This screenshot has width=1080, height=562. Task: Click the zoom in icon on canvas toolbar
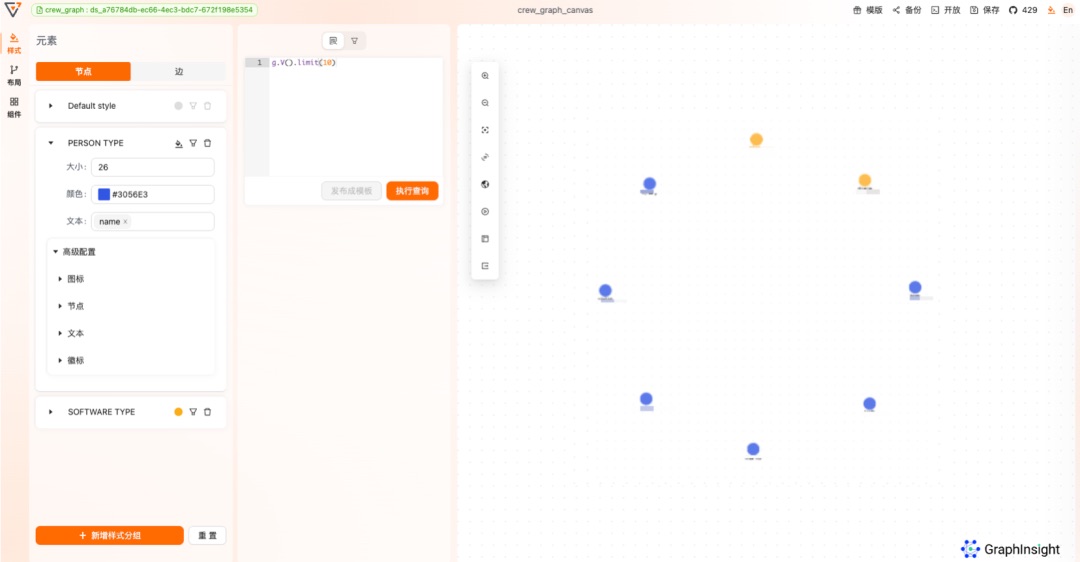[x=485, y=76]
